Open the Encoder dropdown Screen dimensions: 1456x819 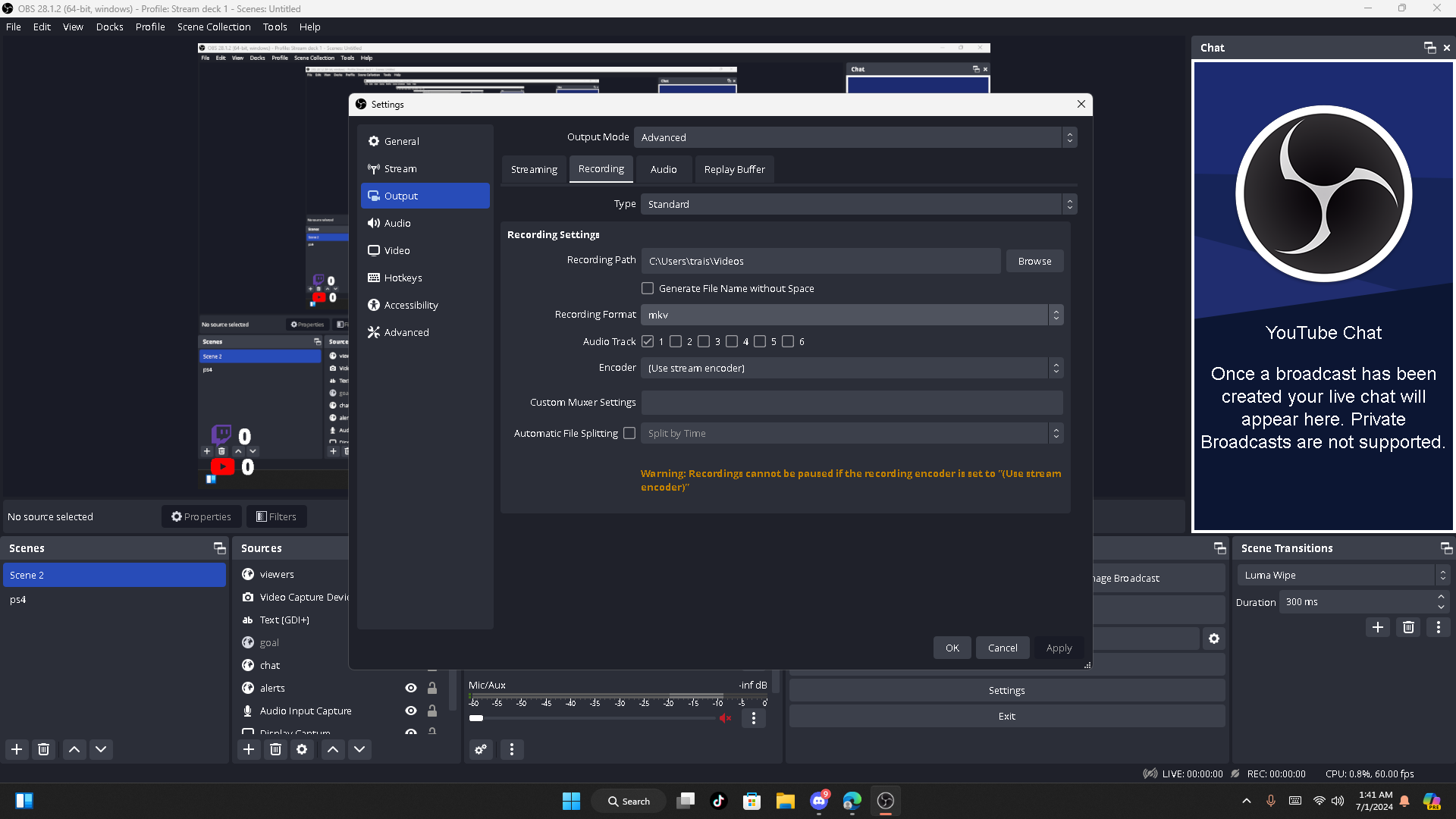[x=852, y=368]
